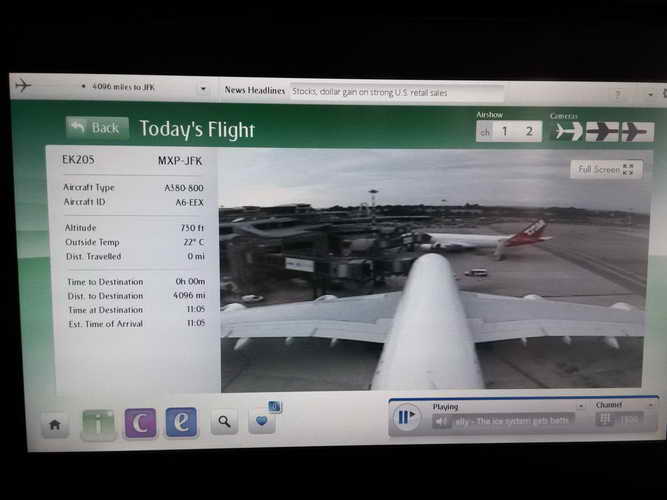Image resolution: width=667 pixels, height=500 pixels.
Task: Select the last dark airplane camera view
Action: [x=637, y=132]
